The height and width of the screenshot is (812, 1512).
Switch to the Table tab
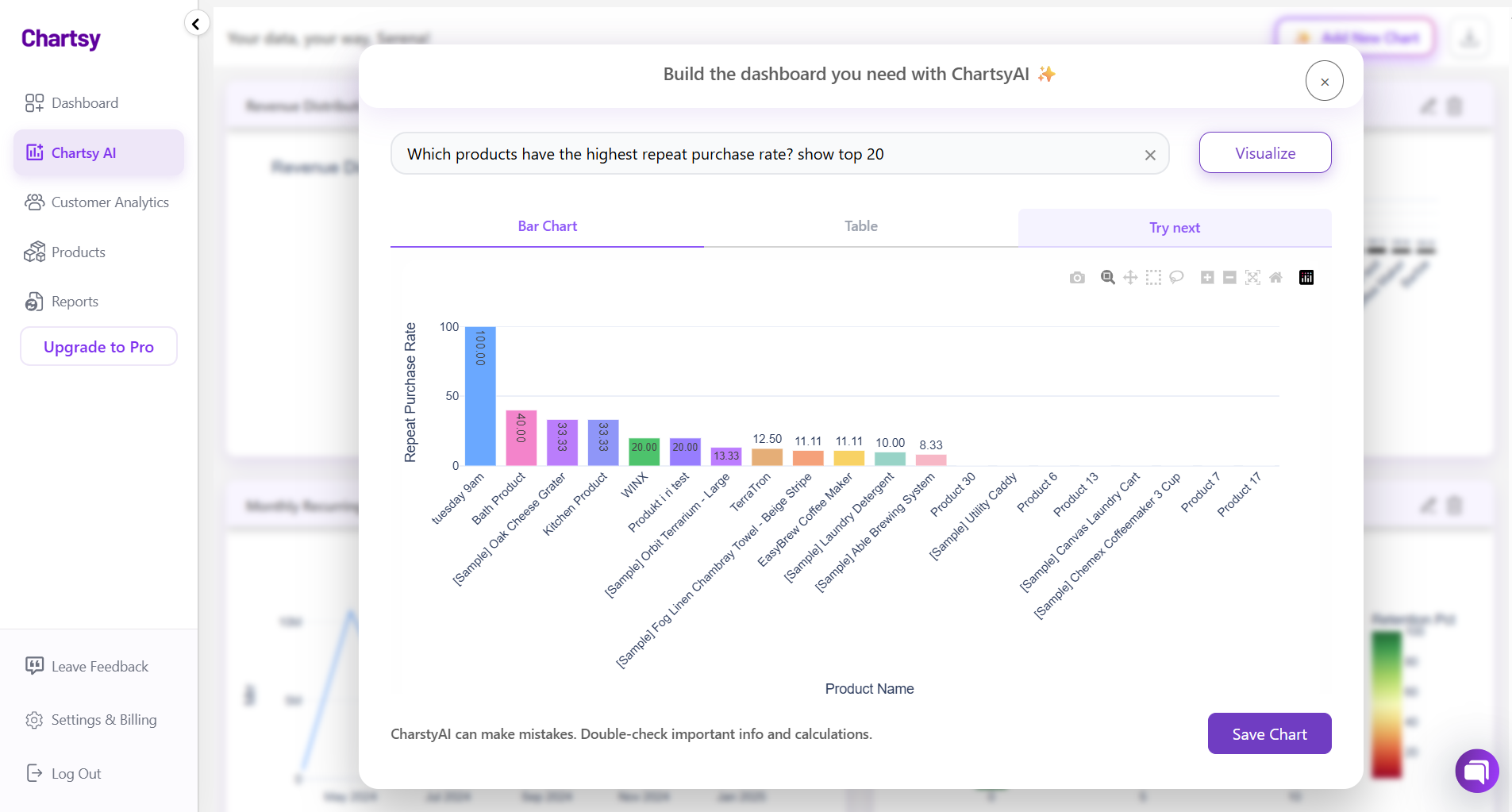pos(861,226)
